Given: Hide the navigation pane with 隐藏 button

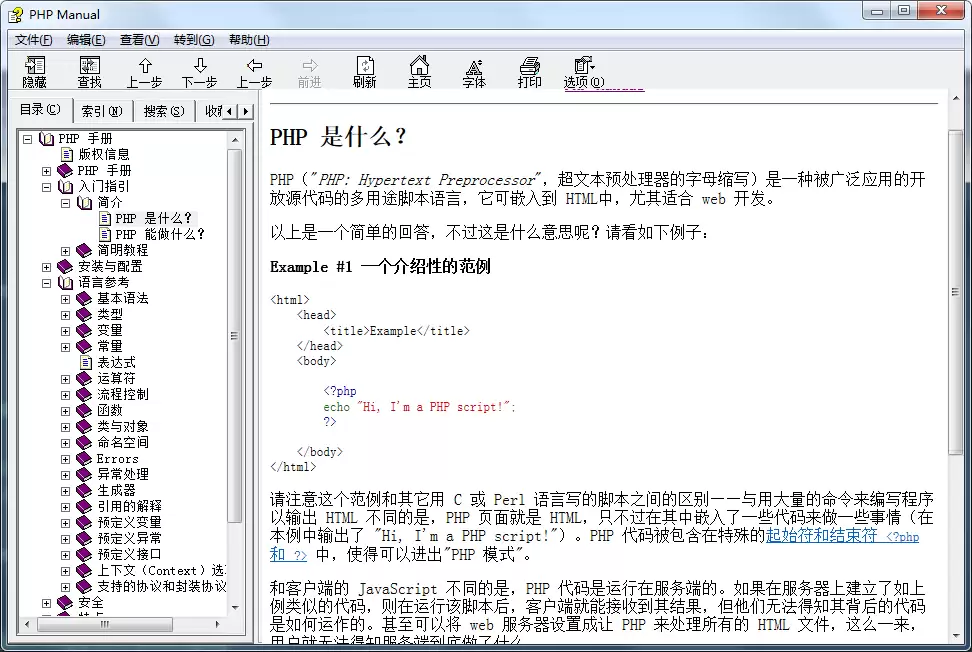Looking at the screenshot, I should point(35,72).
